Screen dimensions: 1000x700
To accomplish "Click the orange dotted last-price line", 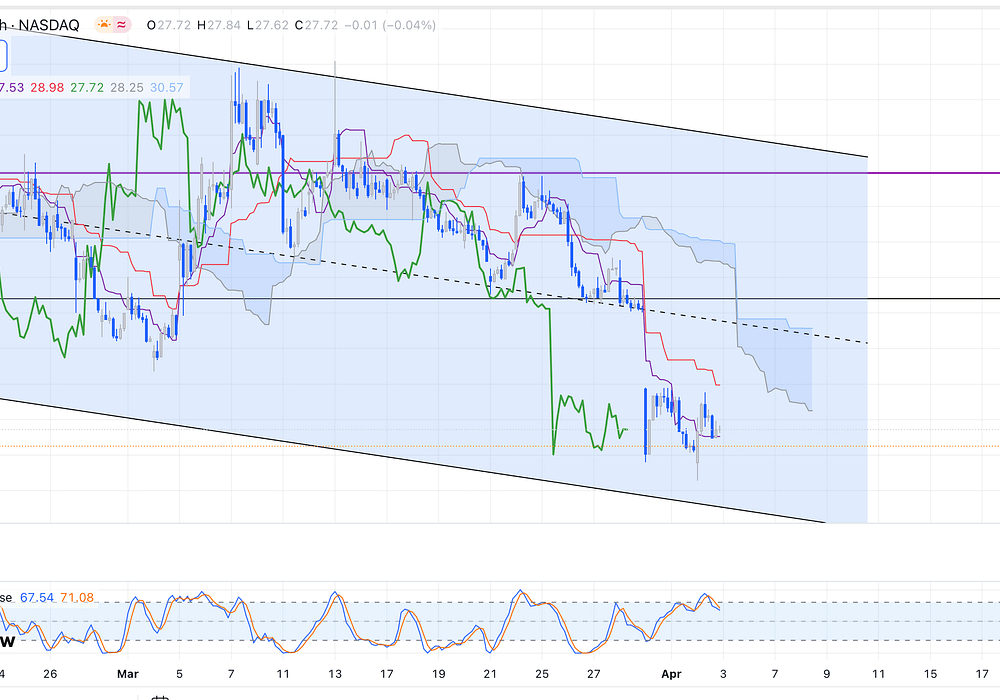I will [x=900, y=446].
